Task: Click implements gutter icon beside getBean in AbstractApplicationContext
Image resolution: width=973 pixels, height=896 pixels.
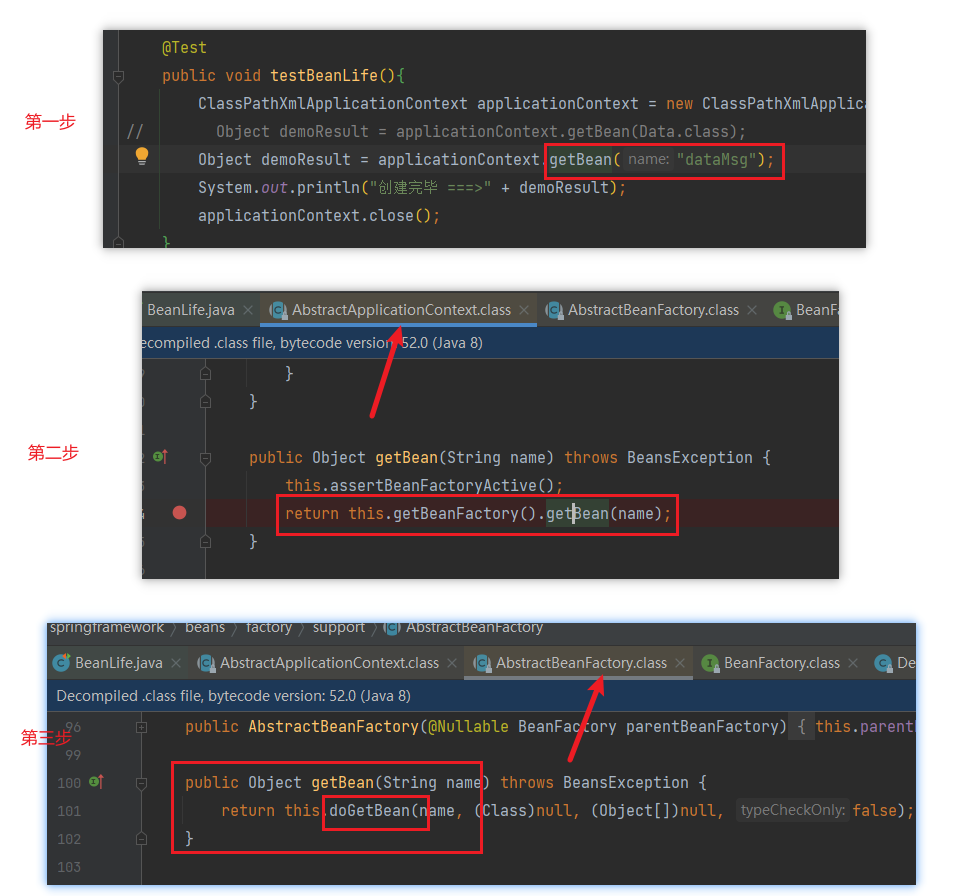Action: [x=160, y=457]
